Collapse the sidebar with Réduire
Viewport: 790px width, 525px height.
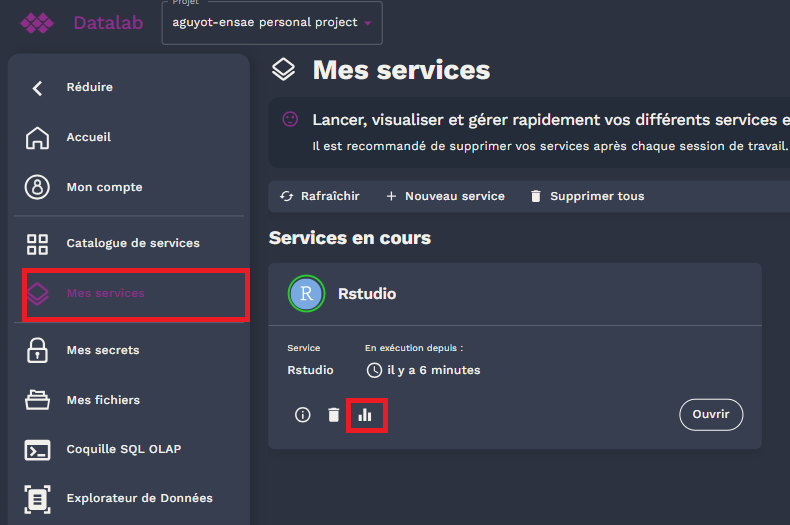click(89, 87)
